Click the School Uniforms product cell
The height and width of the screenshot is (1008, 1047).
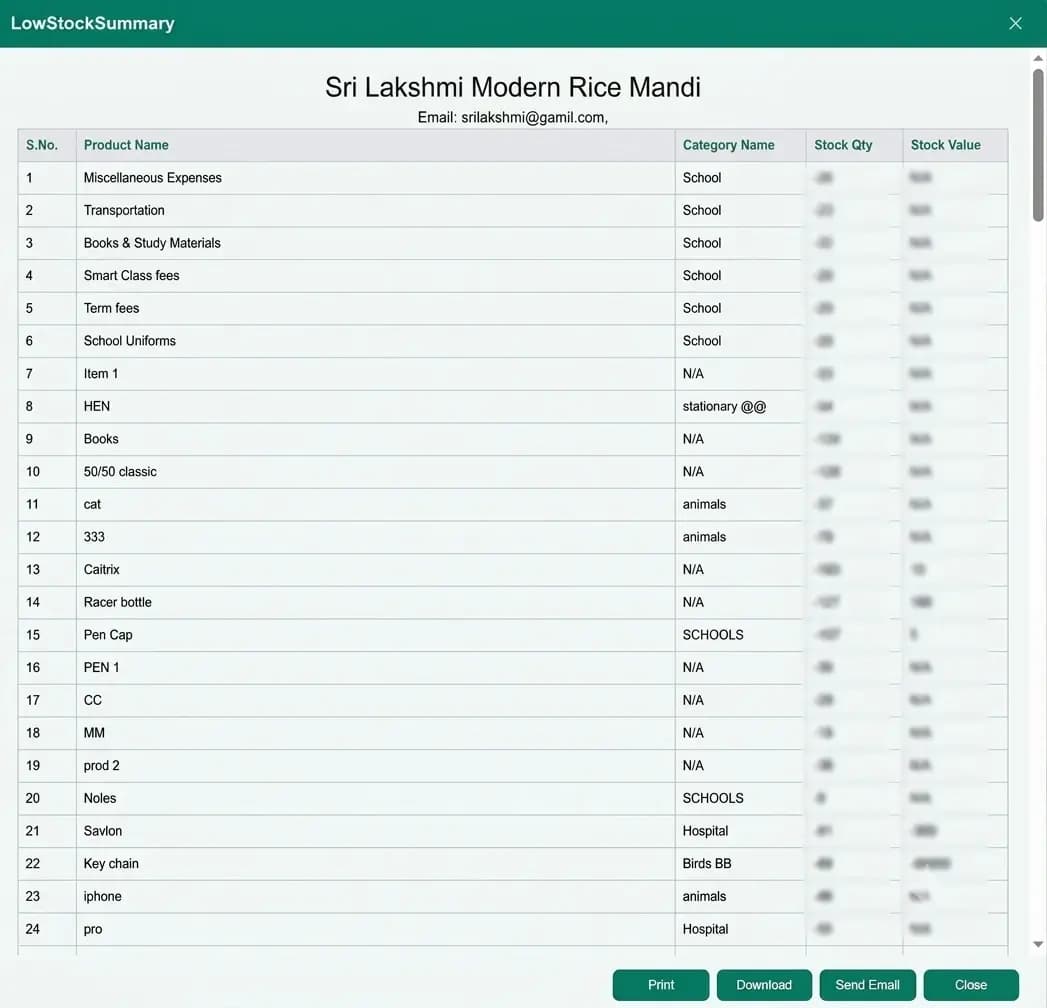click(375, 341)
